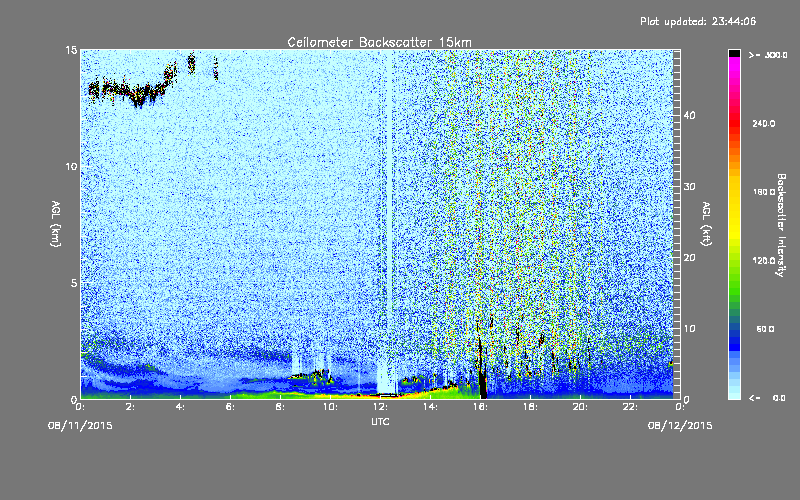Click the 10 km tick on the AGL axis
The height and width of the screenshot is (500, 800).
point(71,166)
